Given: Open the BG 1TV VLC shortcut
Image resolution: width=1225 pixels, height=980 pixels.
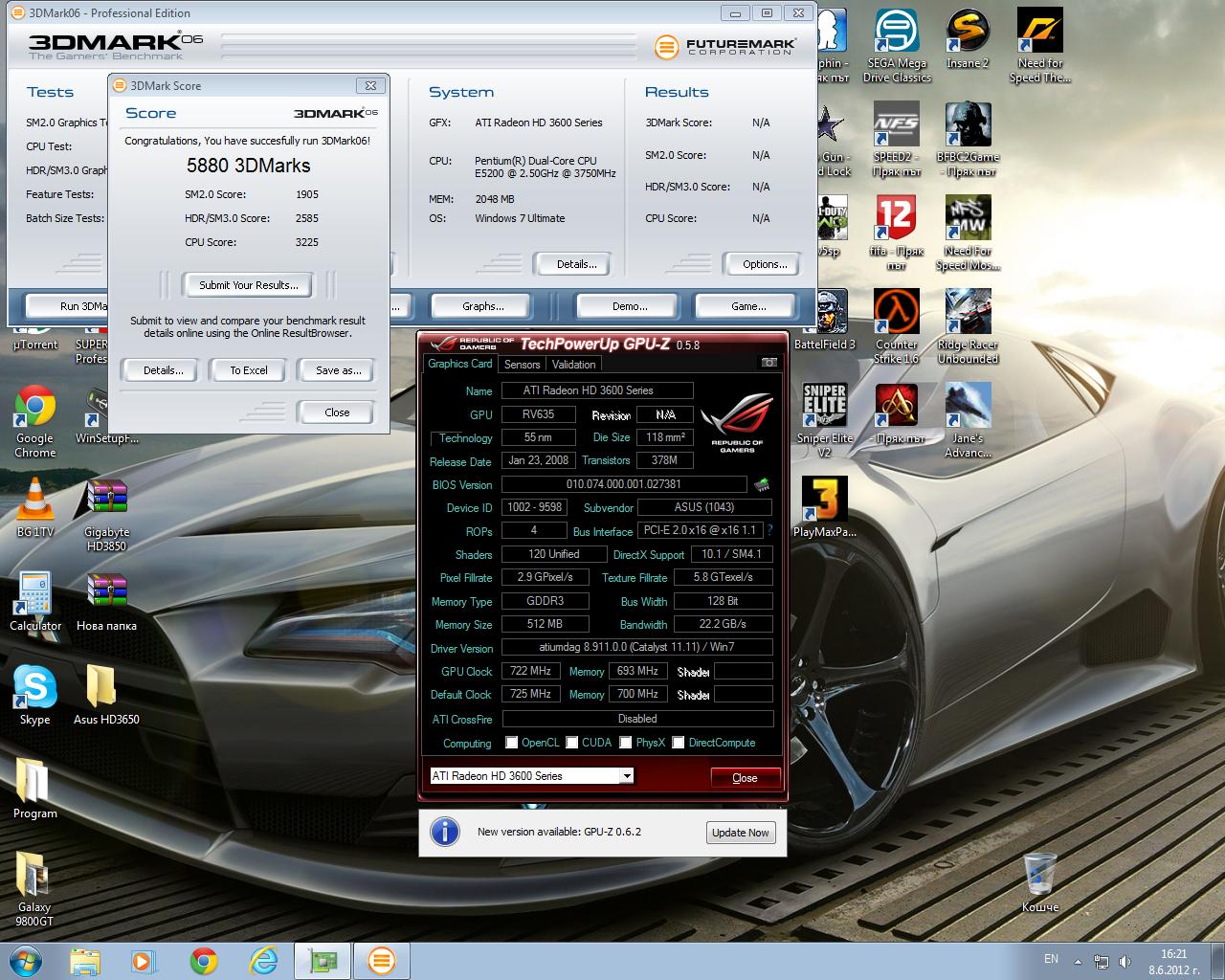Looking at the screenshot, I should (35, 508).
